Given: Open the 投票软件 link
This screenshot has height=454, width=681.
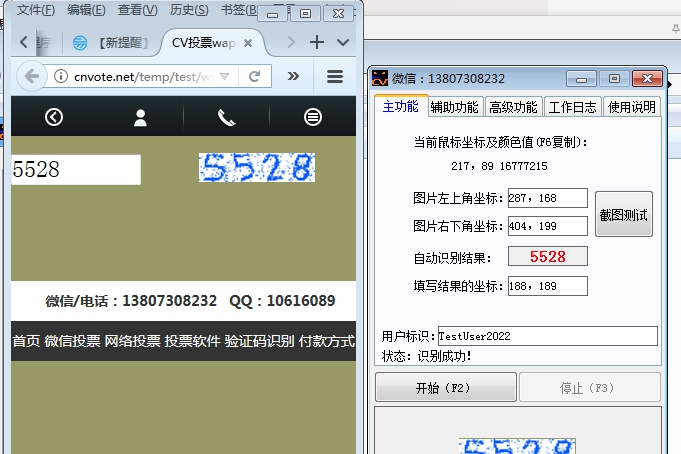Looking at the screenshot, I should (x=192, y=341).
